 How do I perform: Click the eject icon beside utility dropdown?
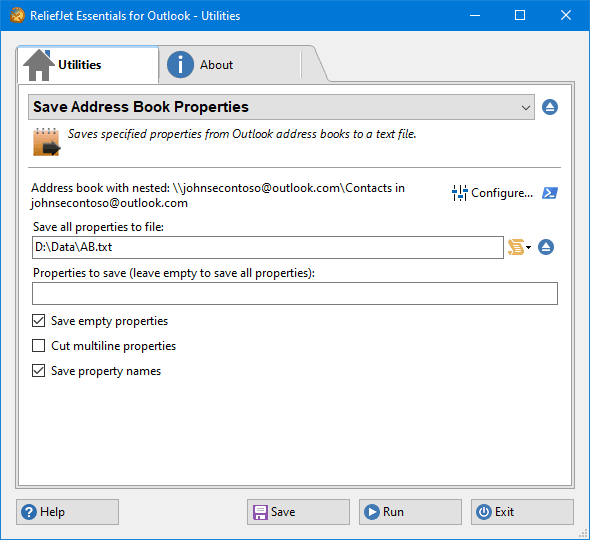[x=550, y=107]
